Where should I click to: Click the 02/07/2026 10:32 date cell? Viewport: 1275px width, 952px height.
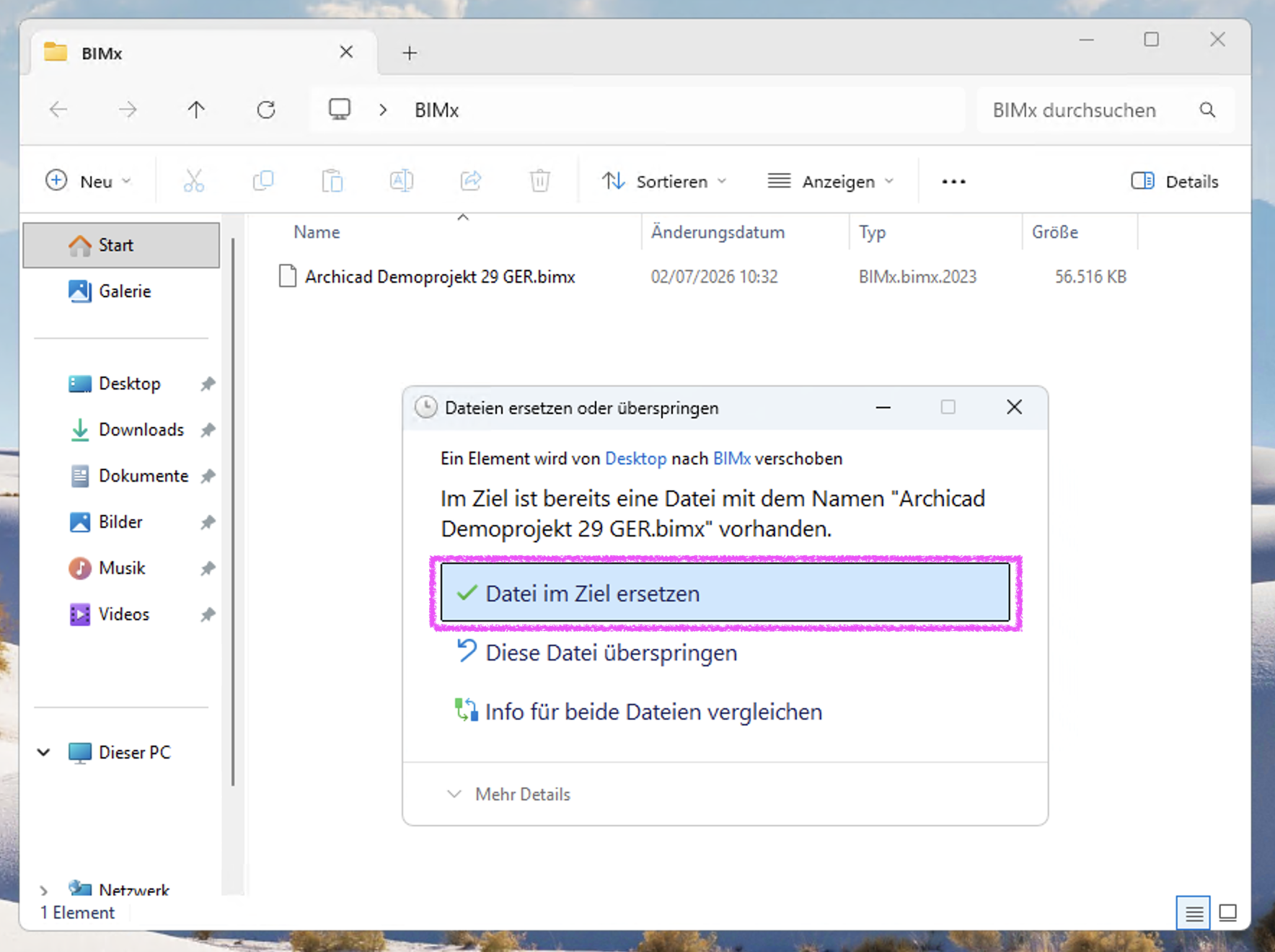point(714,277)
